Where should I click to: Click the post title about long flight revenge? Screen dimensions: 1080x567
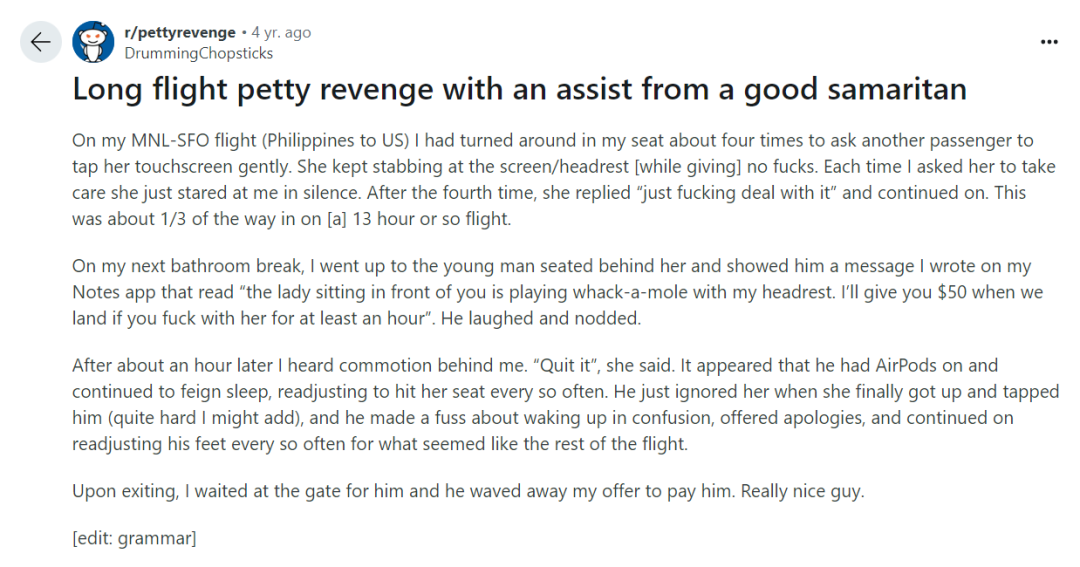pyautogui.click(x=519, y=89)
